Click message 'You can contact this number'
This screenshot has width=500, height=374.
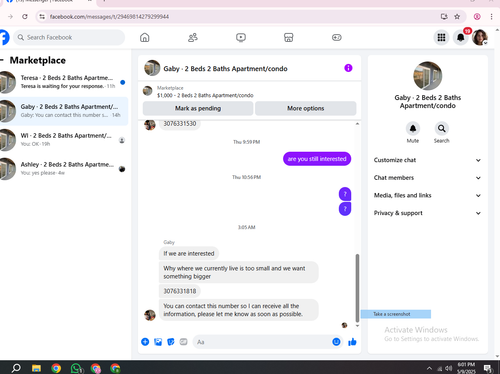click(x=239, y=310)
